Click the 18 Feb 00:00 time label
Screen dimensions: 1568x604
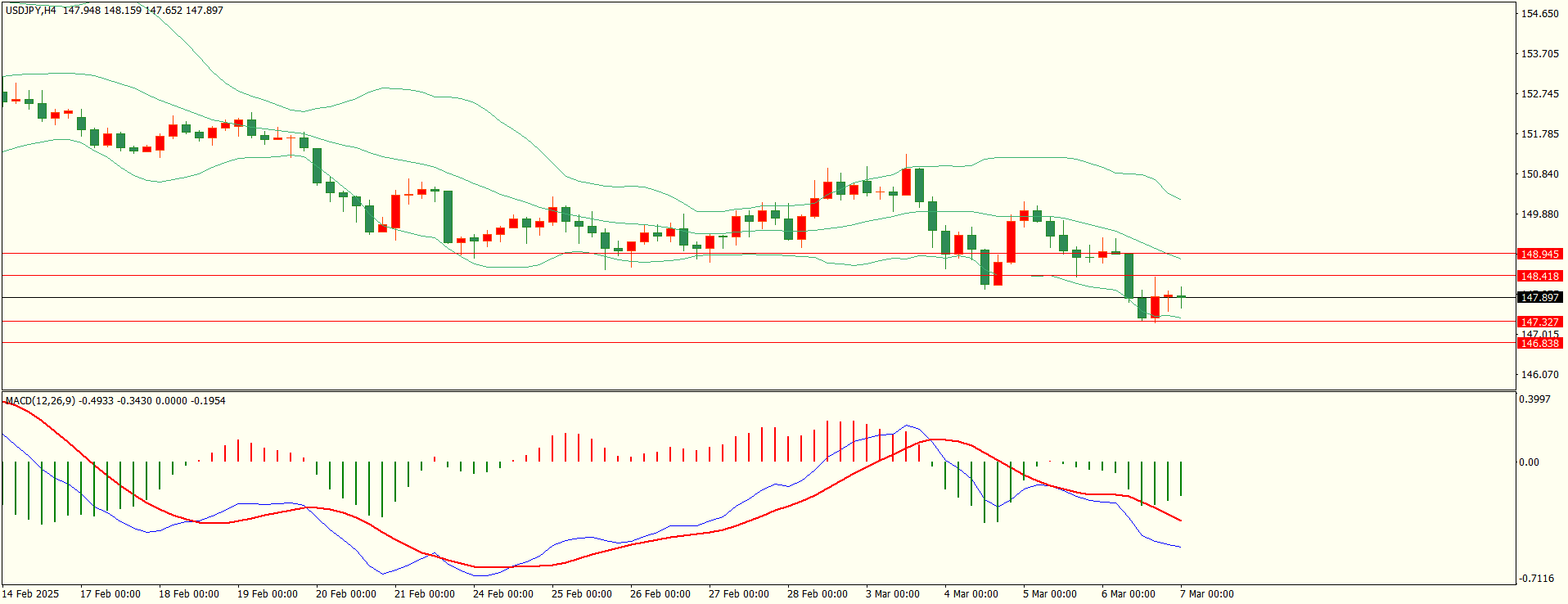[189, 594]
